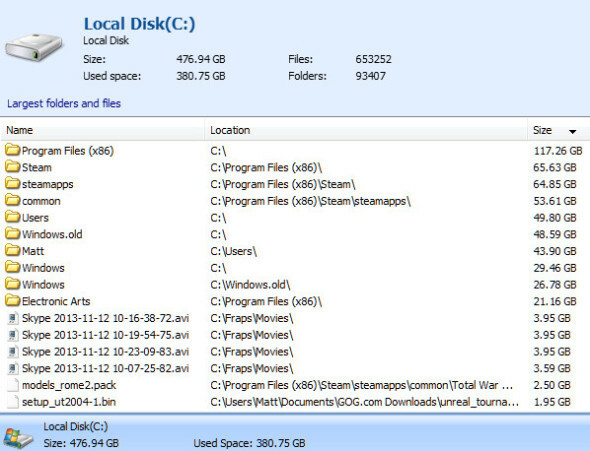Click the 21.16 GB size value
Viewport: 590px width, 451px height.
tap(555, 301)
